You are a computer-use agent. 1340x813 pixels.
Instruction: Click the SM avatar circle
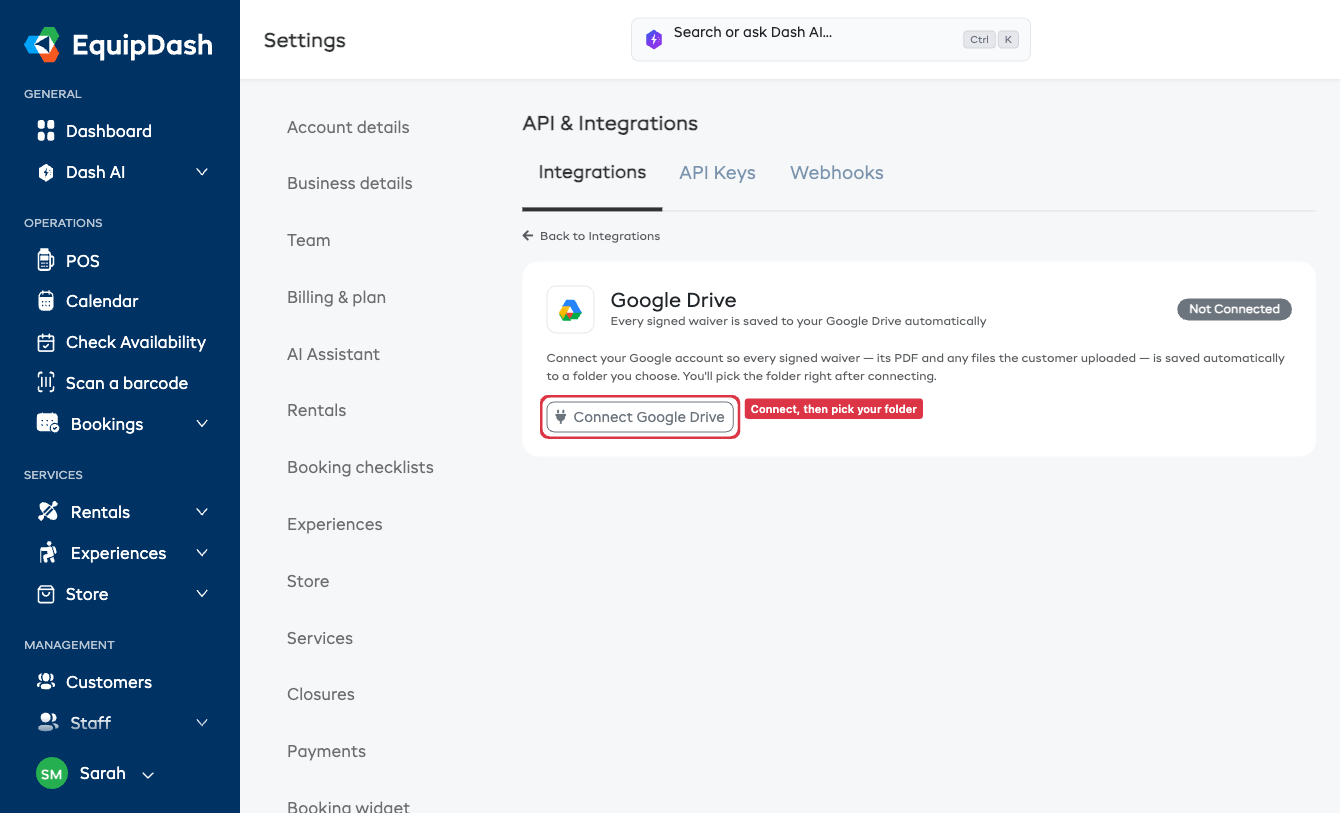point(52,774)
